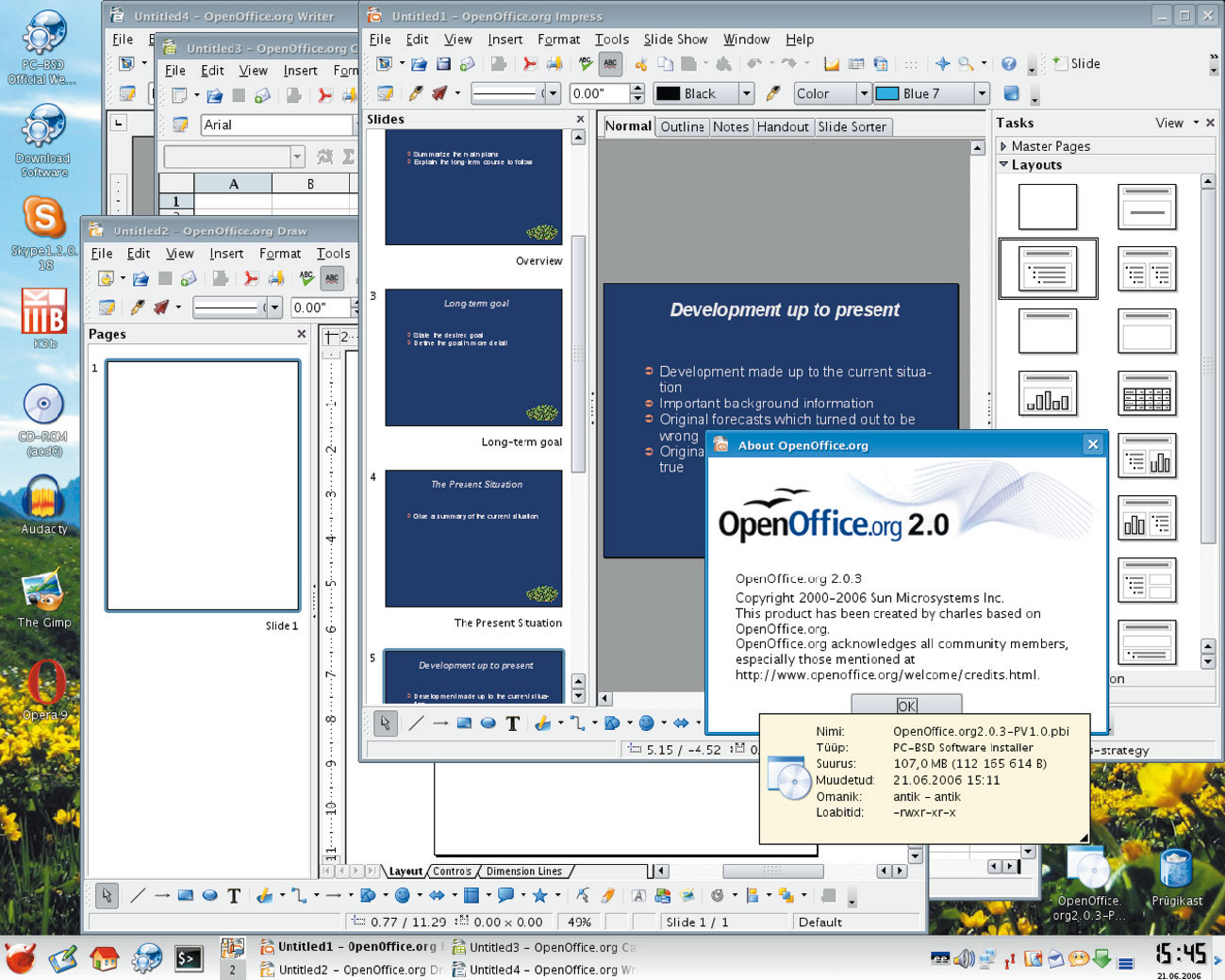
Task: Choose the Line tool in Draw bottom toolbar
Action: point(138,895)
